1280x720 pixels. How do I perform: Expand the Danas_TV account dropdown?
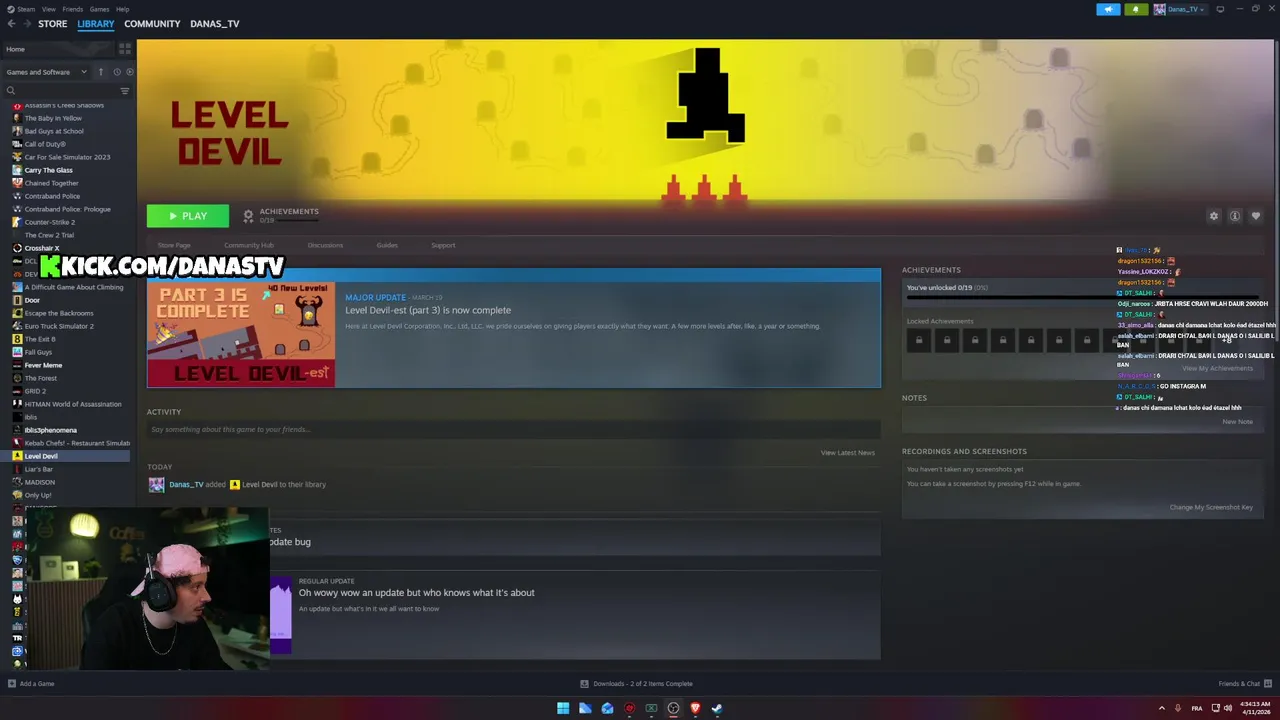(x=1181, y=9)
